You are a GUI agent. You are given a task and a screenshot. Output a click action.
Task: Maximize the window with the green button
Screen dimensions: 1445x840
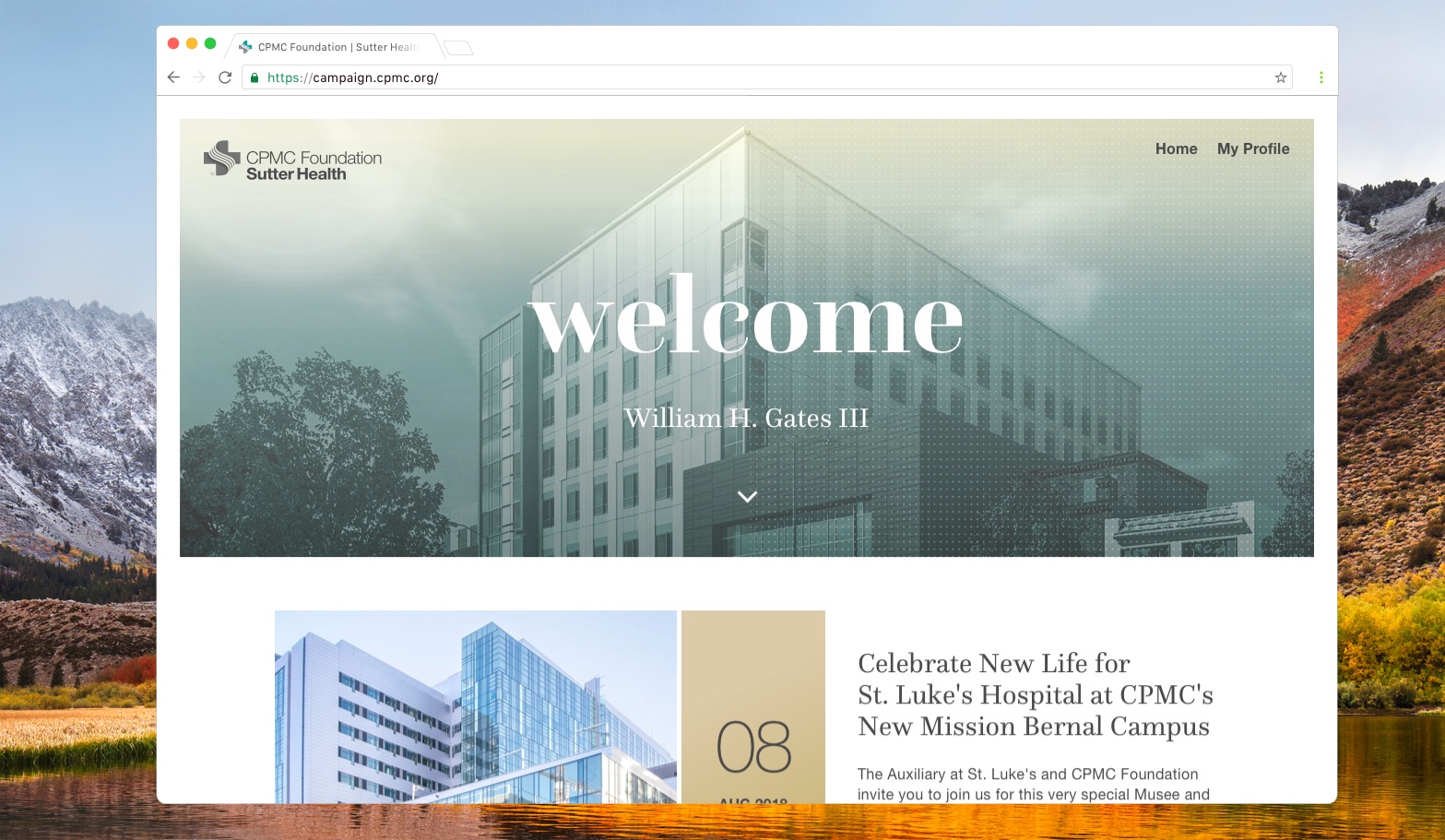pyautogui.click(x=210, y=43)
